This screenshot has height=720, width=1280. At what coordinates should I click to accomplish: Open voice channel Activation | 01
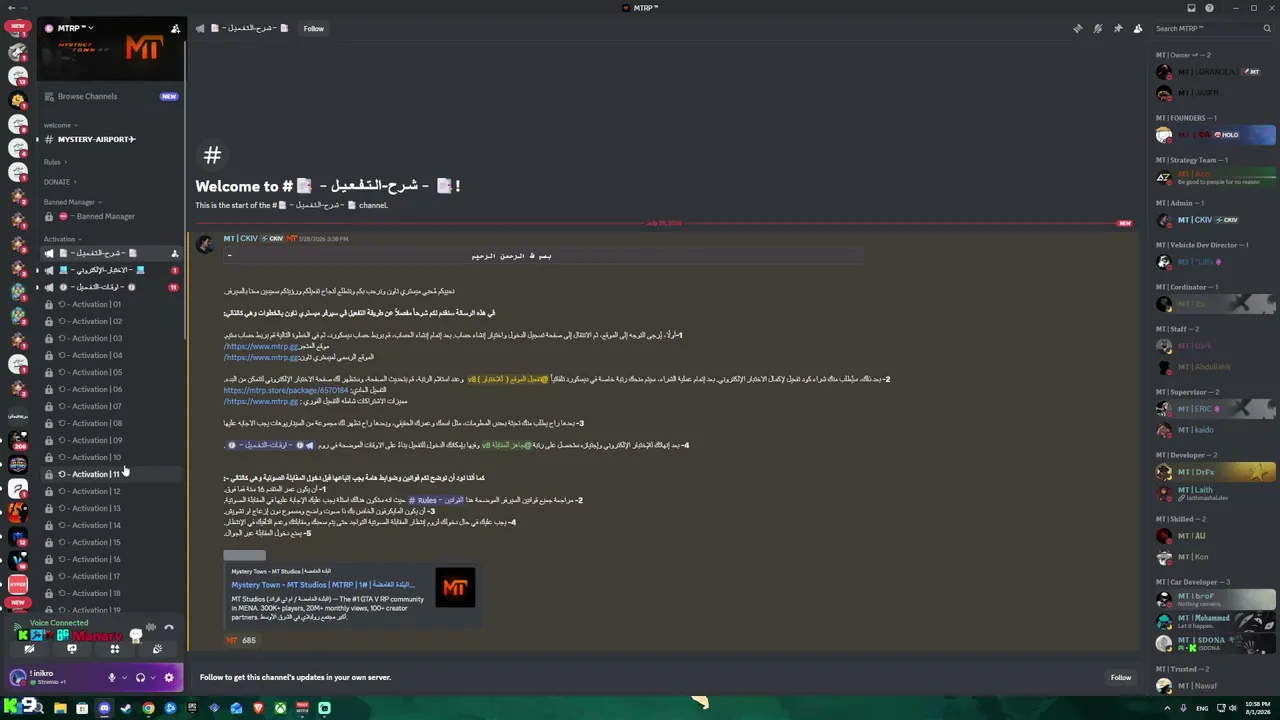[x=110, y=304]
